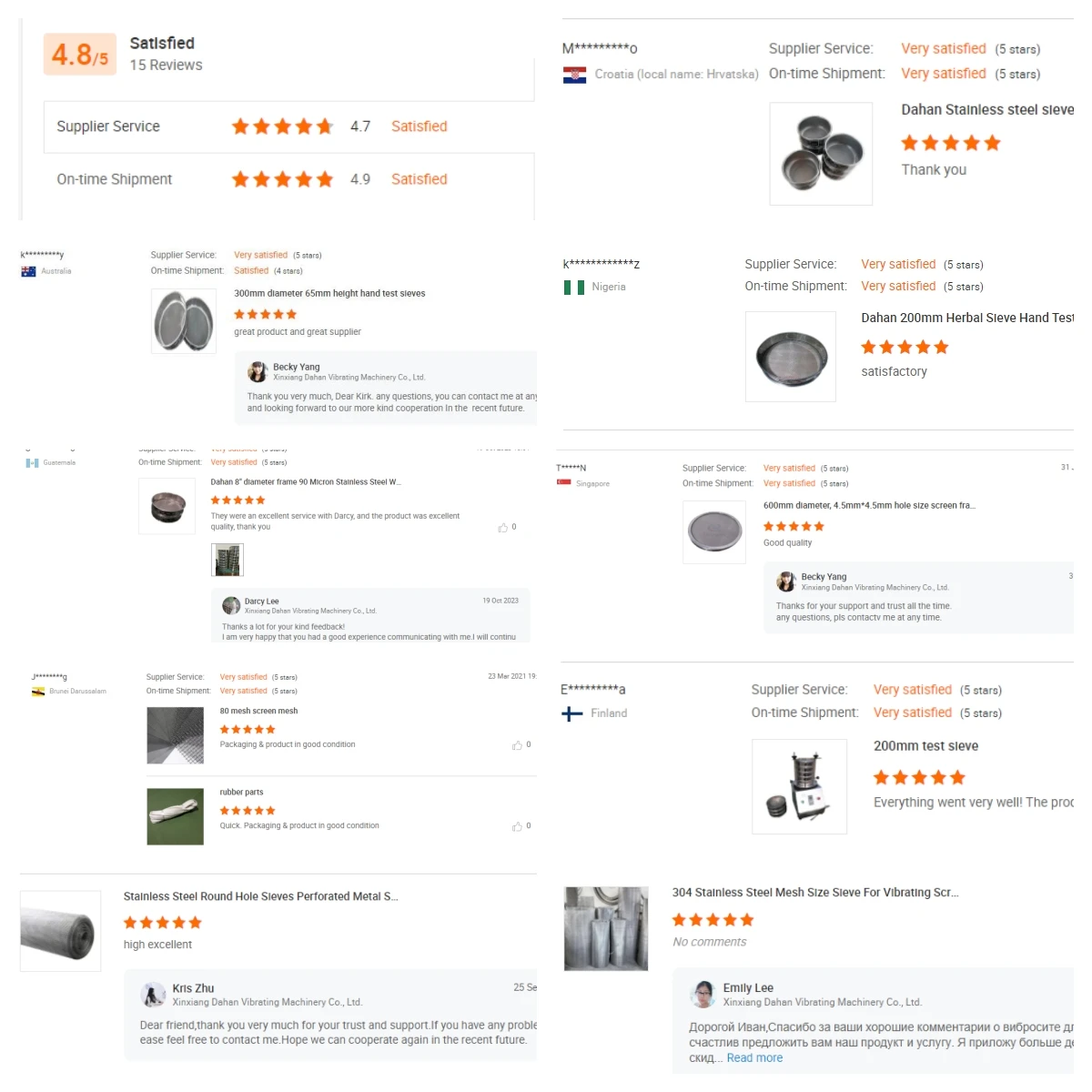Screen dimensions: 1092x1092
Task: Click the Australia flag icon
Action: [28, 271]
